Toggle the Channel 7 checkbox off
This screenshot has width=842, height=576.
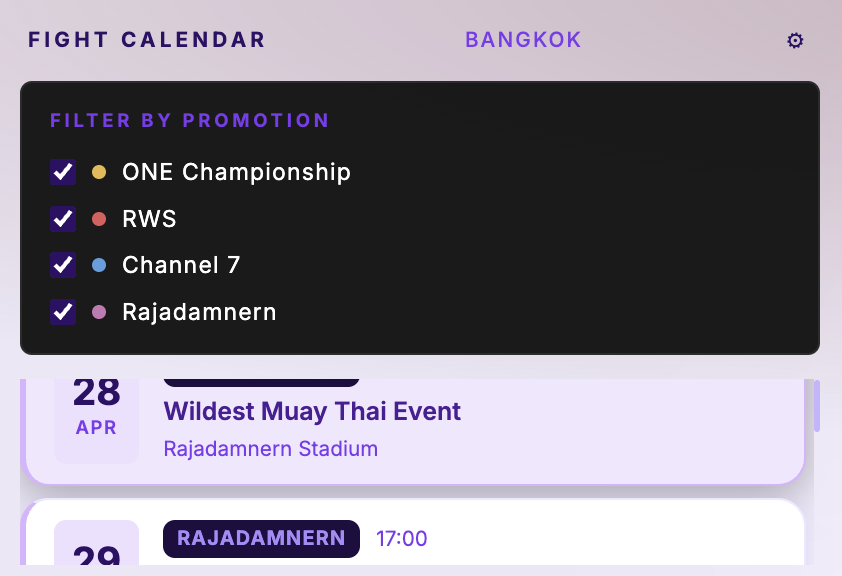tap(63, 265)
